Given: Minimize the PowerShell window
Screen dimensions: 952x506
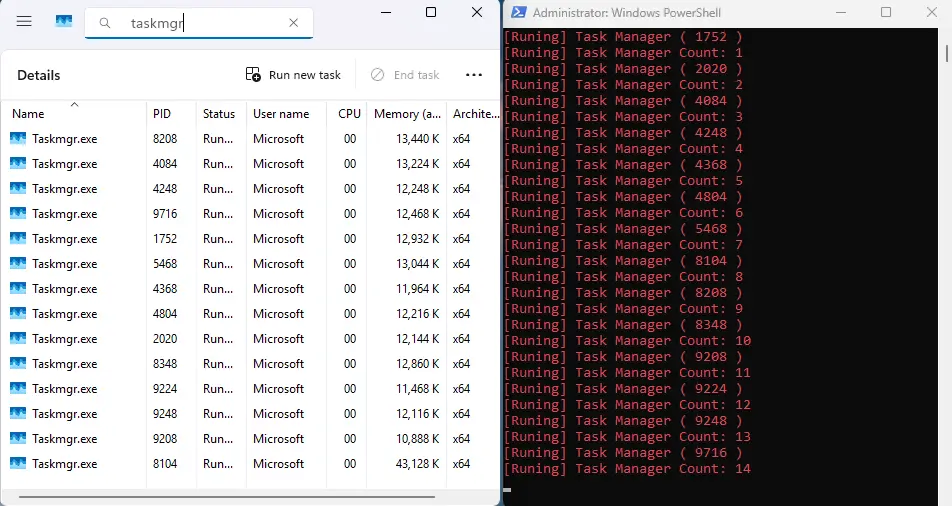Looking at the screenshot, I should (841, 12).
